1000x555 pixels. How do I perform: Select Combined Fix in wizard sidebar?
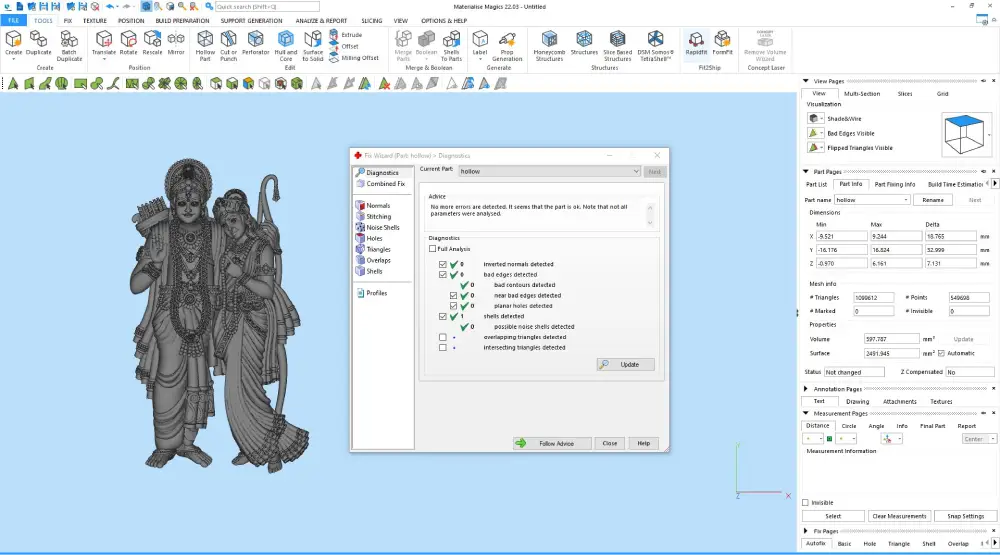pyautogui.click(x=385, y=184)
